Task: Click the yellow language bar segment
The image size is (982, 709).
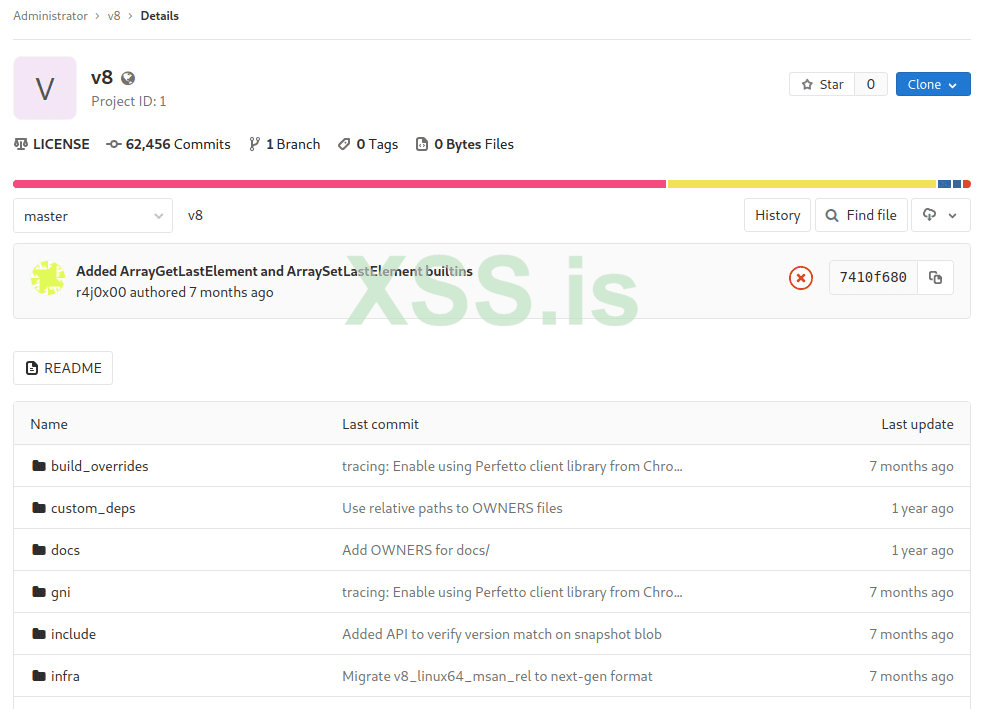Action: pos(802,184)
